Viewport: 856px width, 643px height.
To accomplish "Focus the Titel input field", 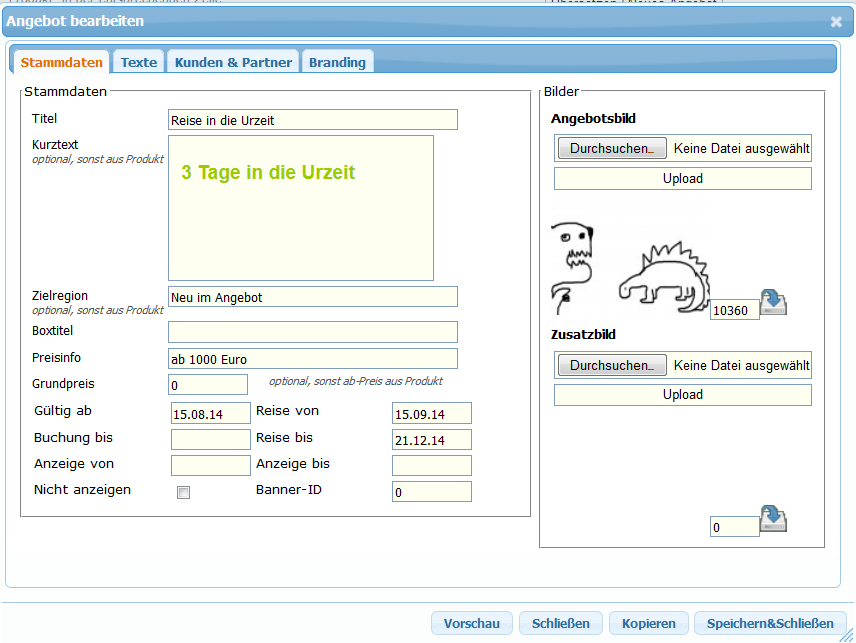I will 312,120.
